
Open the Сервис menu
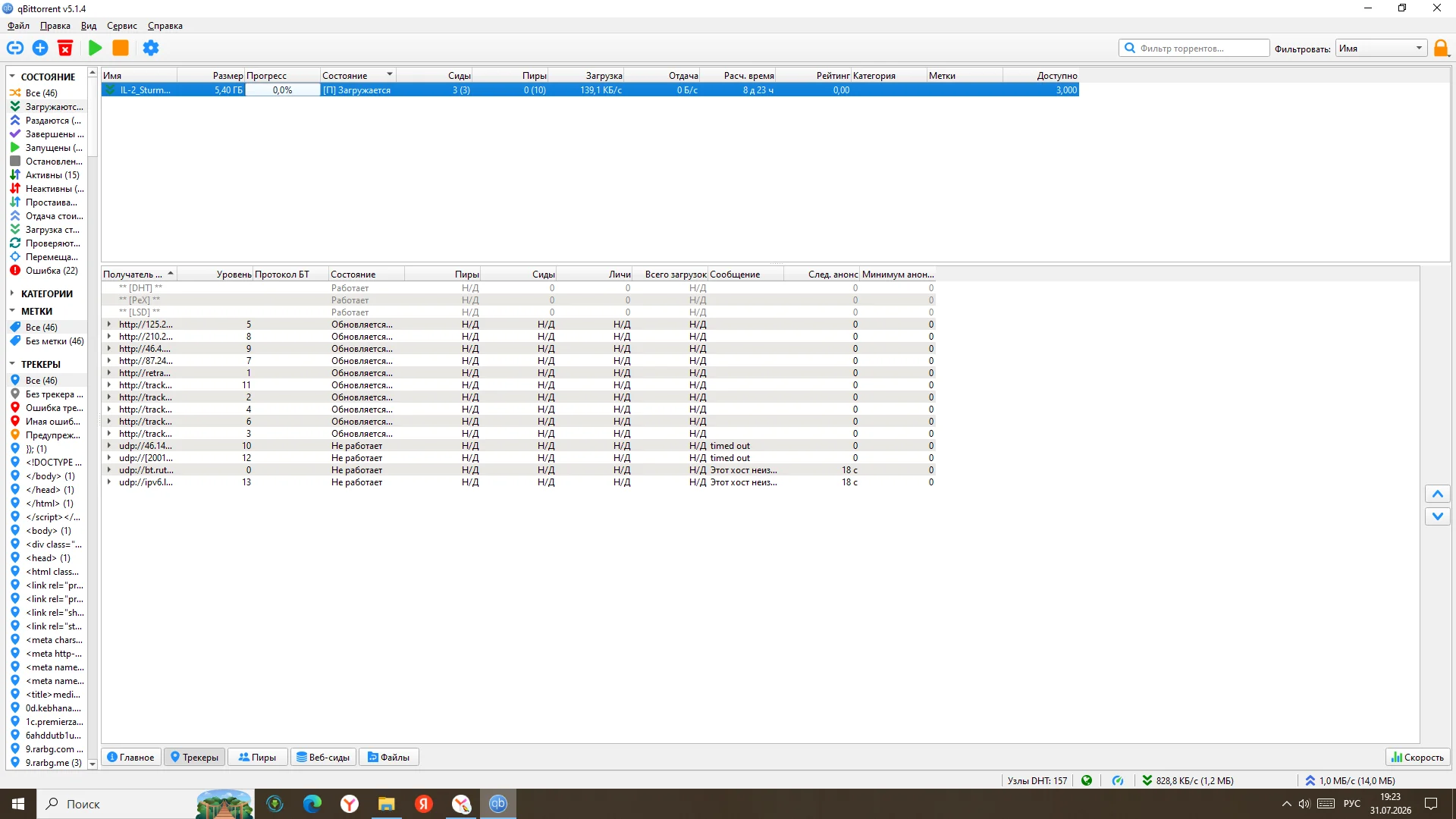click(x=122, y=26)
